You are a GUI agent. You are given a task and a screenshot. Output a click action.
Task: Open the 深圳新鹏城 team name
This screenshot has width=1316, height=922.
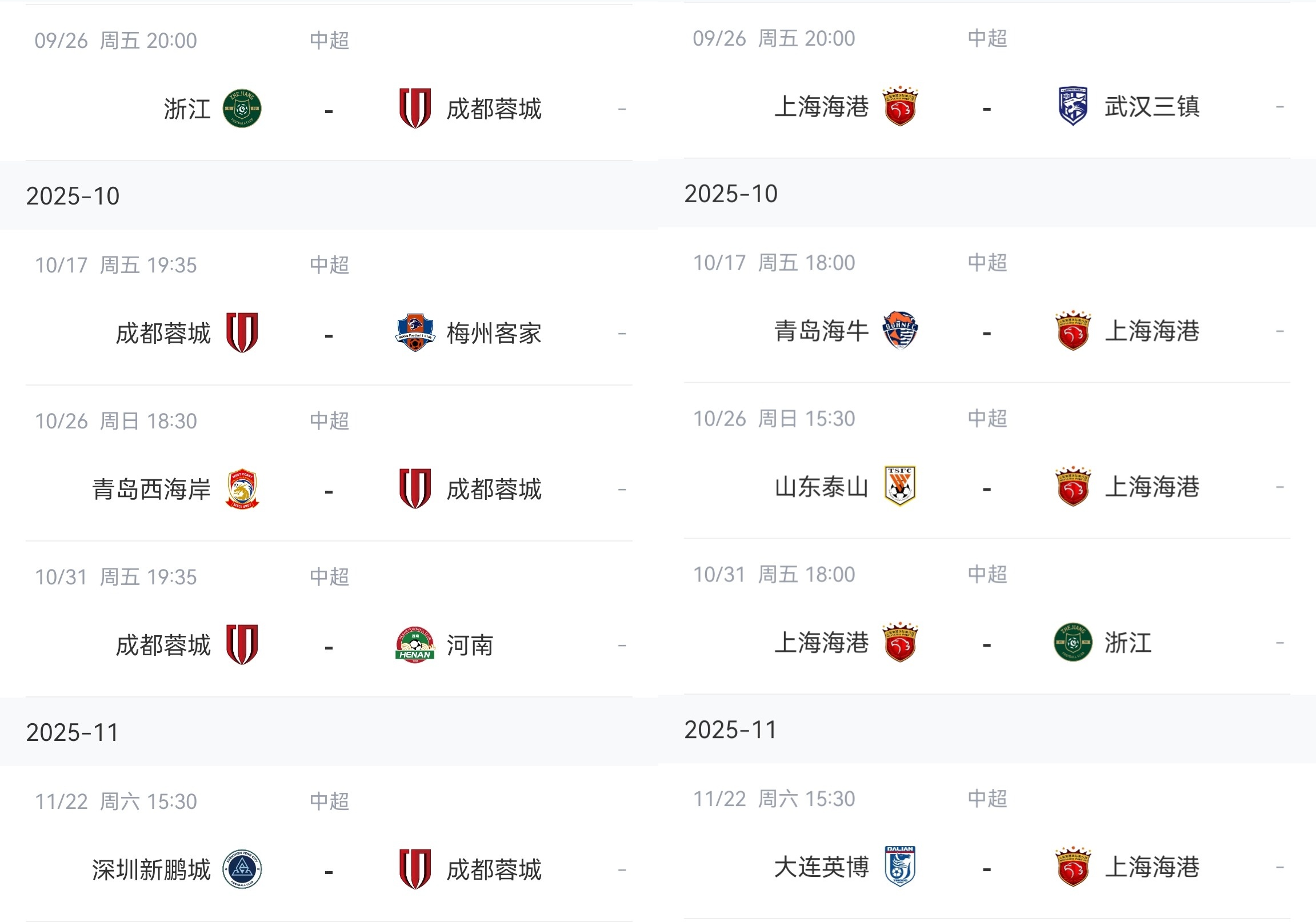pos(151,870)
